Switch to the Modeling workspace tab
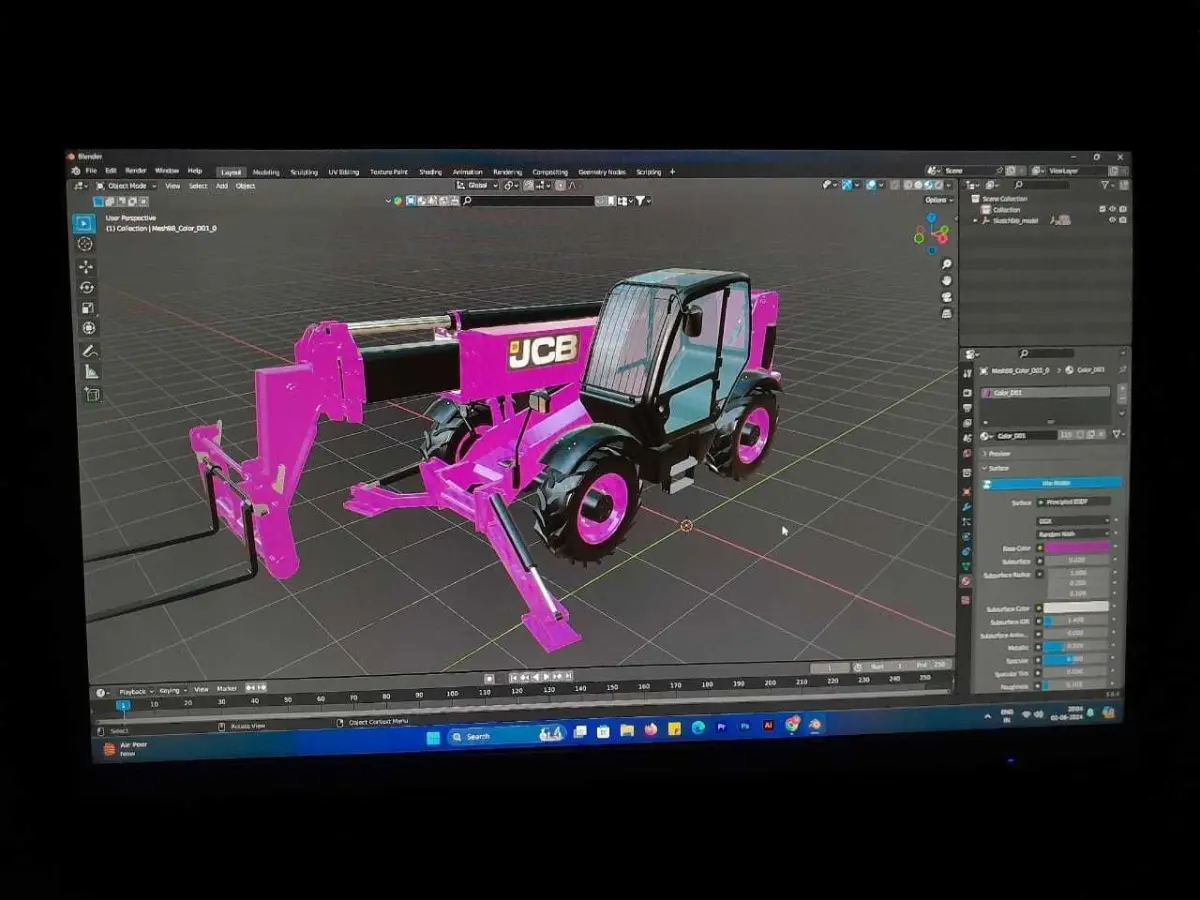Viewport: 1200px width, 900px height. point(266,172)
